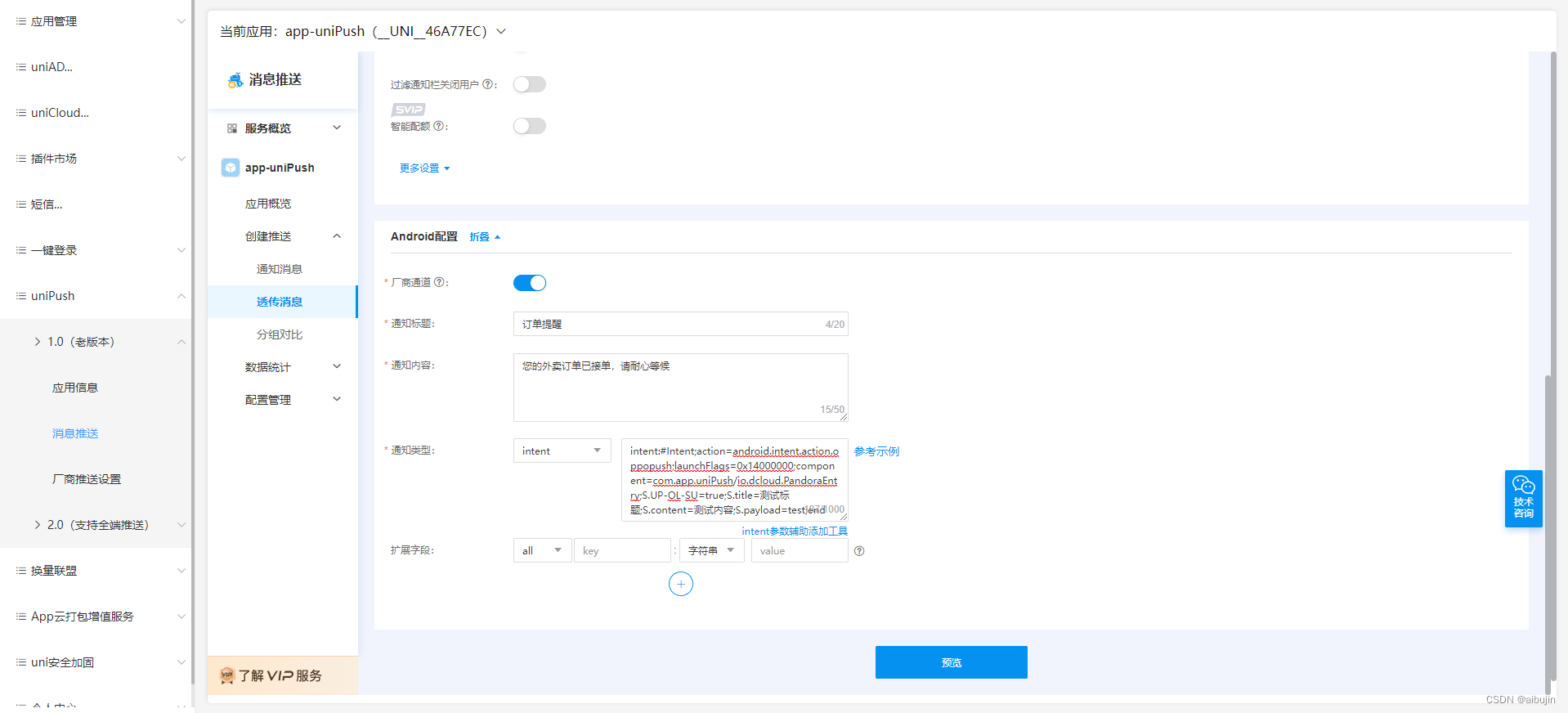Expand 更多设置 options
This screenshot has width=1568, height=713.
click(x=424, y=168)
